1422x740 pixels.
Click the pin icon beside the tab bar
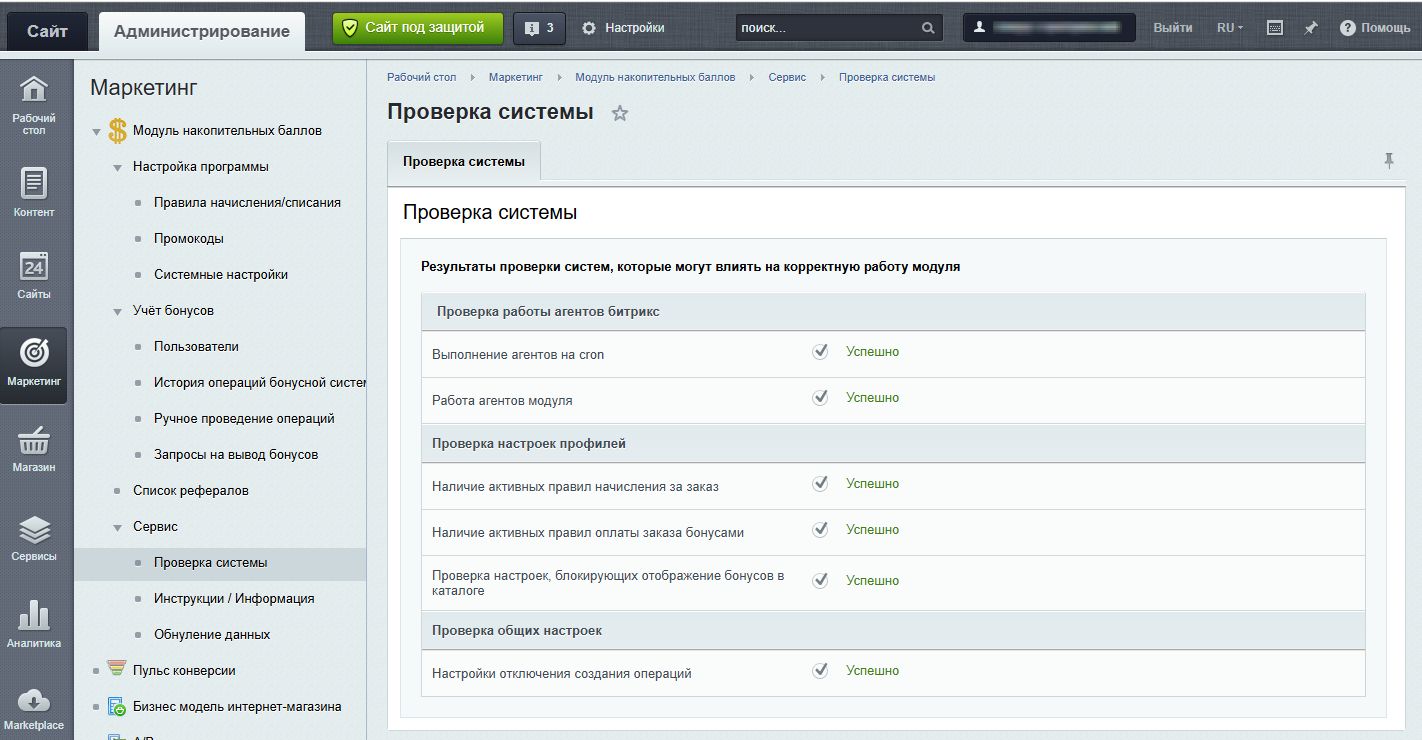click(x=1389, y=160)
